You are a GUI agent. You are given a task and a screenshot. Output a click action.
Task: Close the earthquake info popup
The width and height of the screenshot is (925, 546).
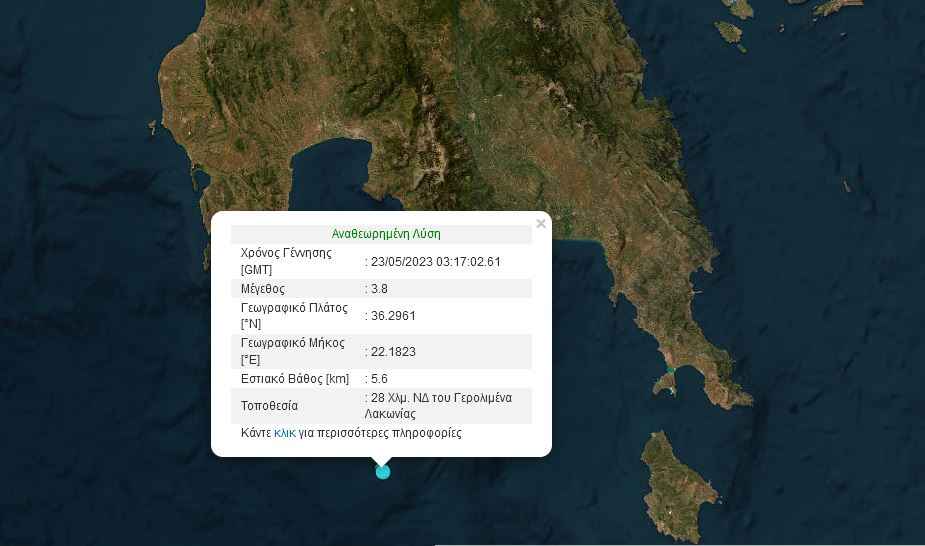point(541,224)
